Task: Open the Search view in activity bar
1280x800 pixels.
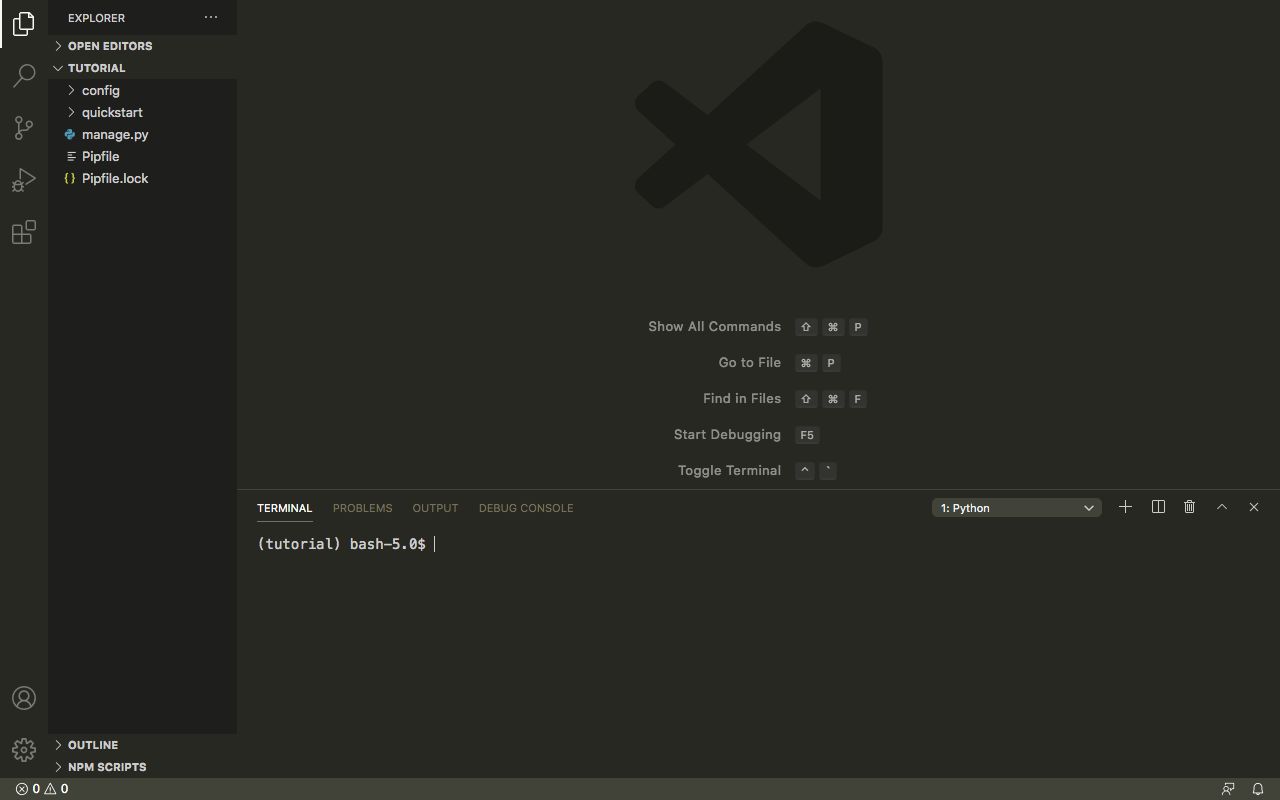Action: (24, 75)
